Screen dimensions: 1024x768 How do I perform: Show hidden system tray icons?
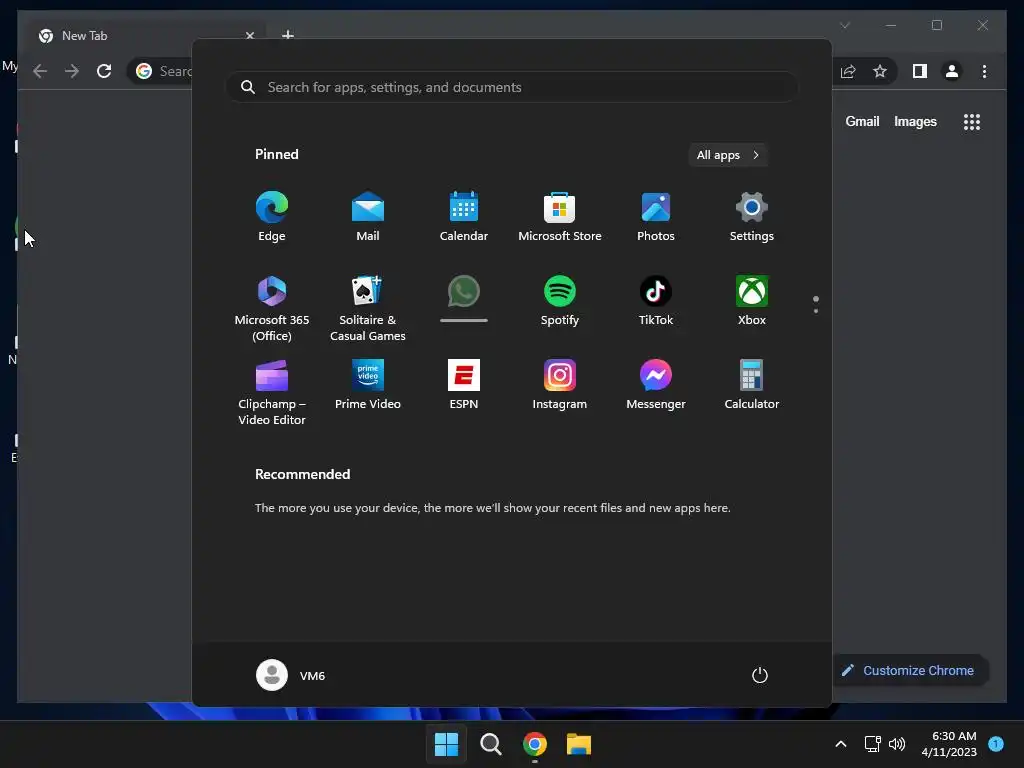coord(841,744)
